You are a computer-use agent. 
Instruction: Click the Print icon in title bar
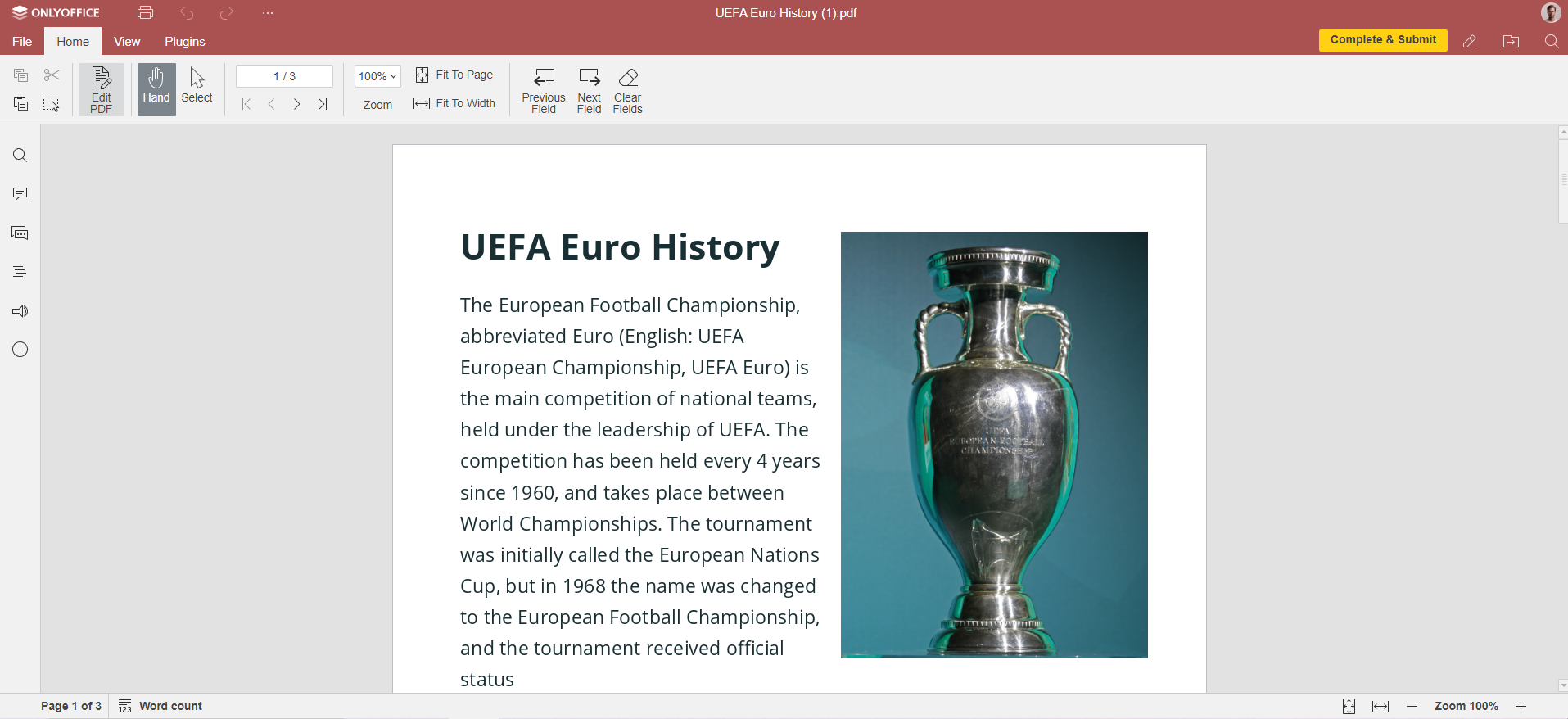pos(146,13)
